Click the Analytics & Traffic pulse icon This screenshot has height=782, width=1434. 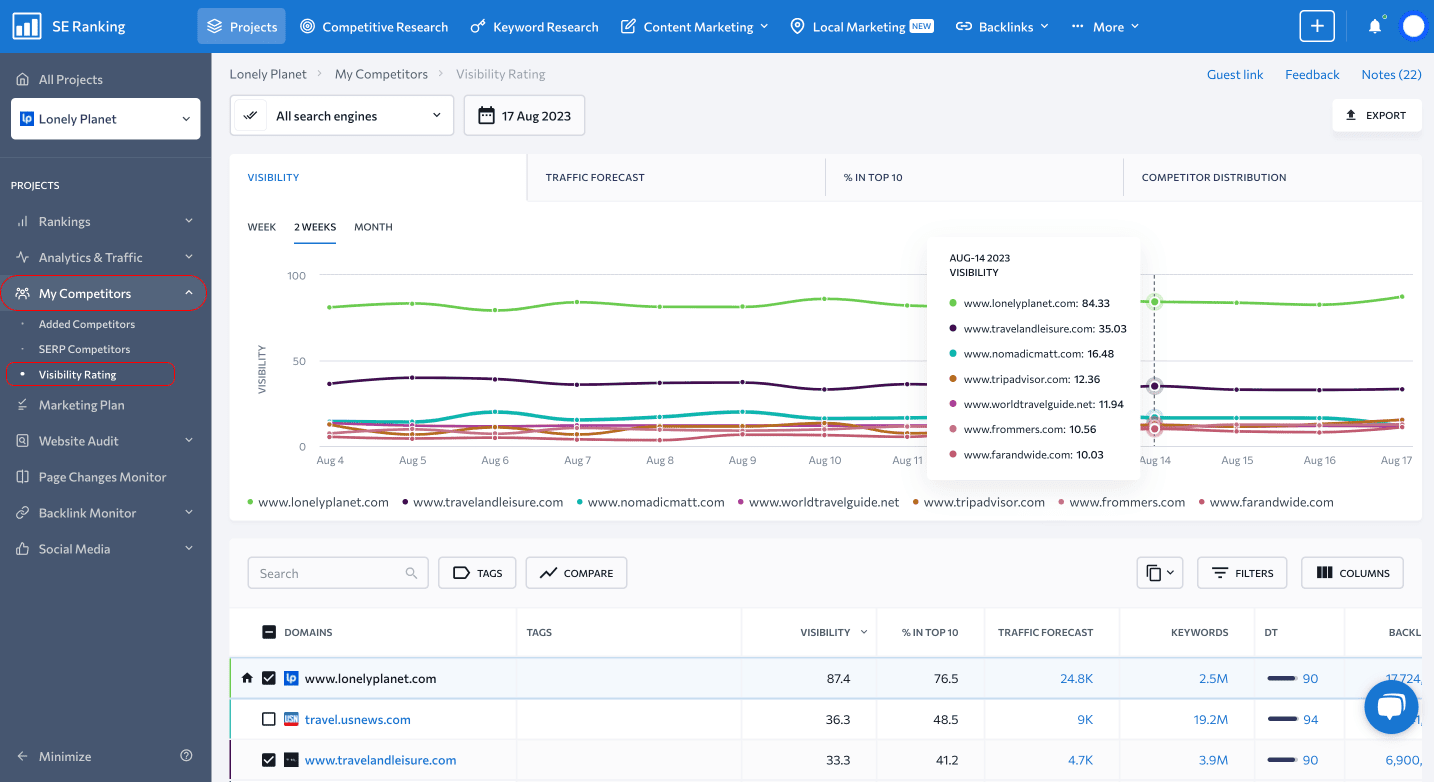point(22,257)
